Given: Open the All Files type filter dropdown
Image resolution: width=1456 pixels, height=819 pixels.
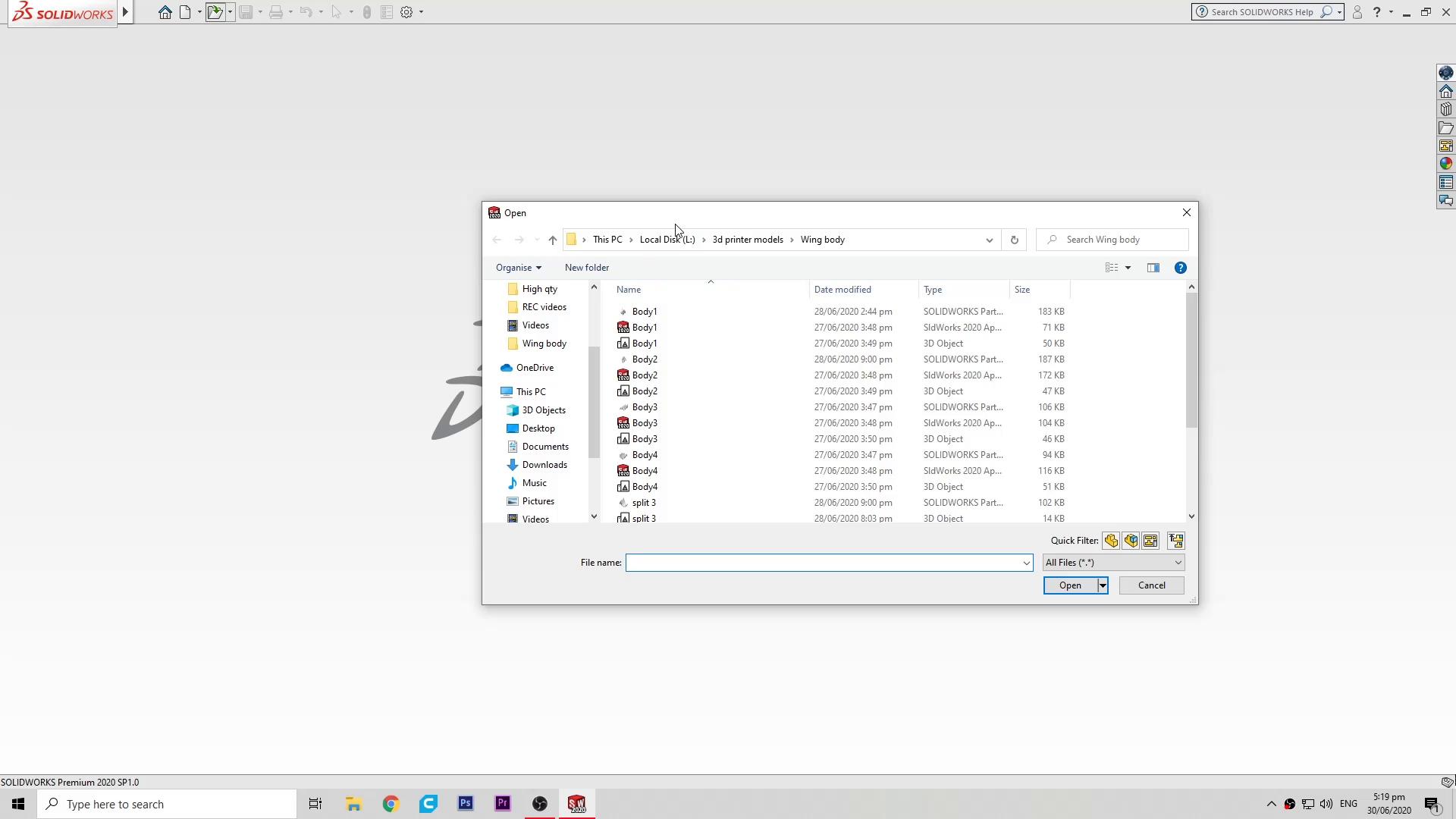Looking at the screenshot, I should (1113, 563).
